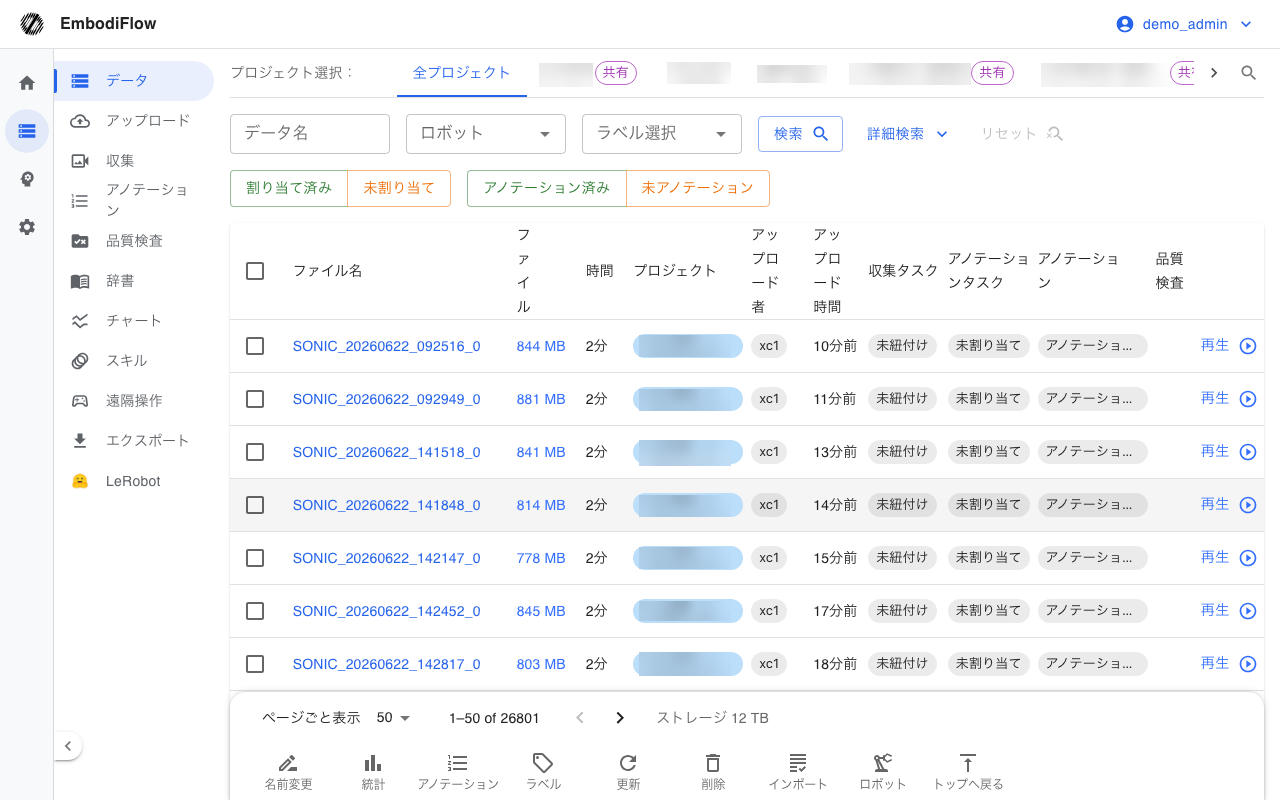Open the ラベル選択 dropdown

click(x=662, y=134)
